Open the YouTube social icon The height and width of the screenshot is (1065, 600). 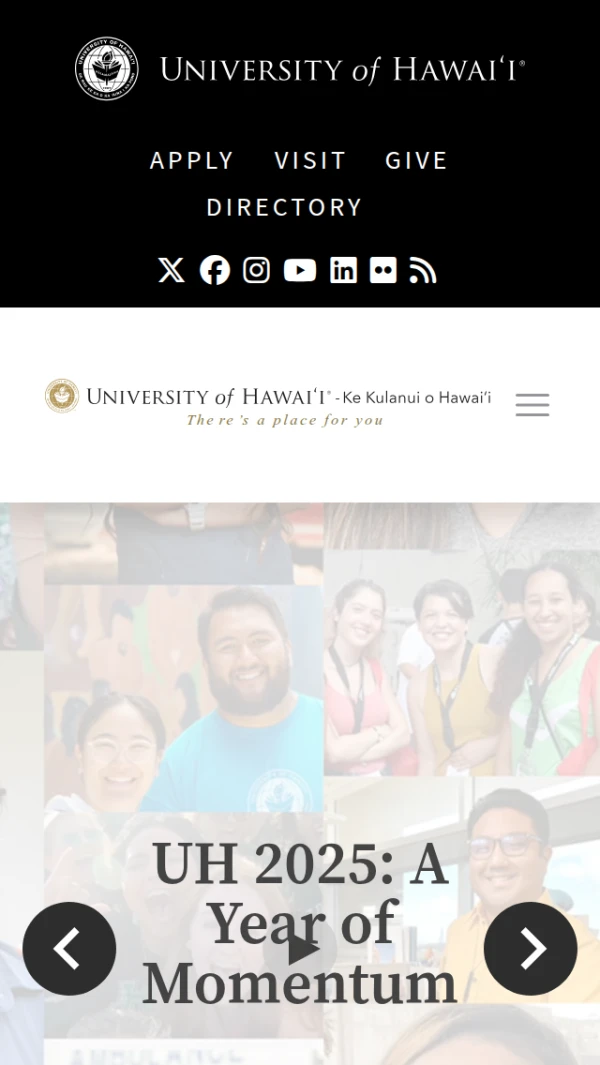(x=300, y=270)
